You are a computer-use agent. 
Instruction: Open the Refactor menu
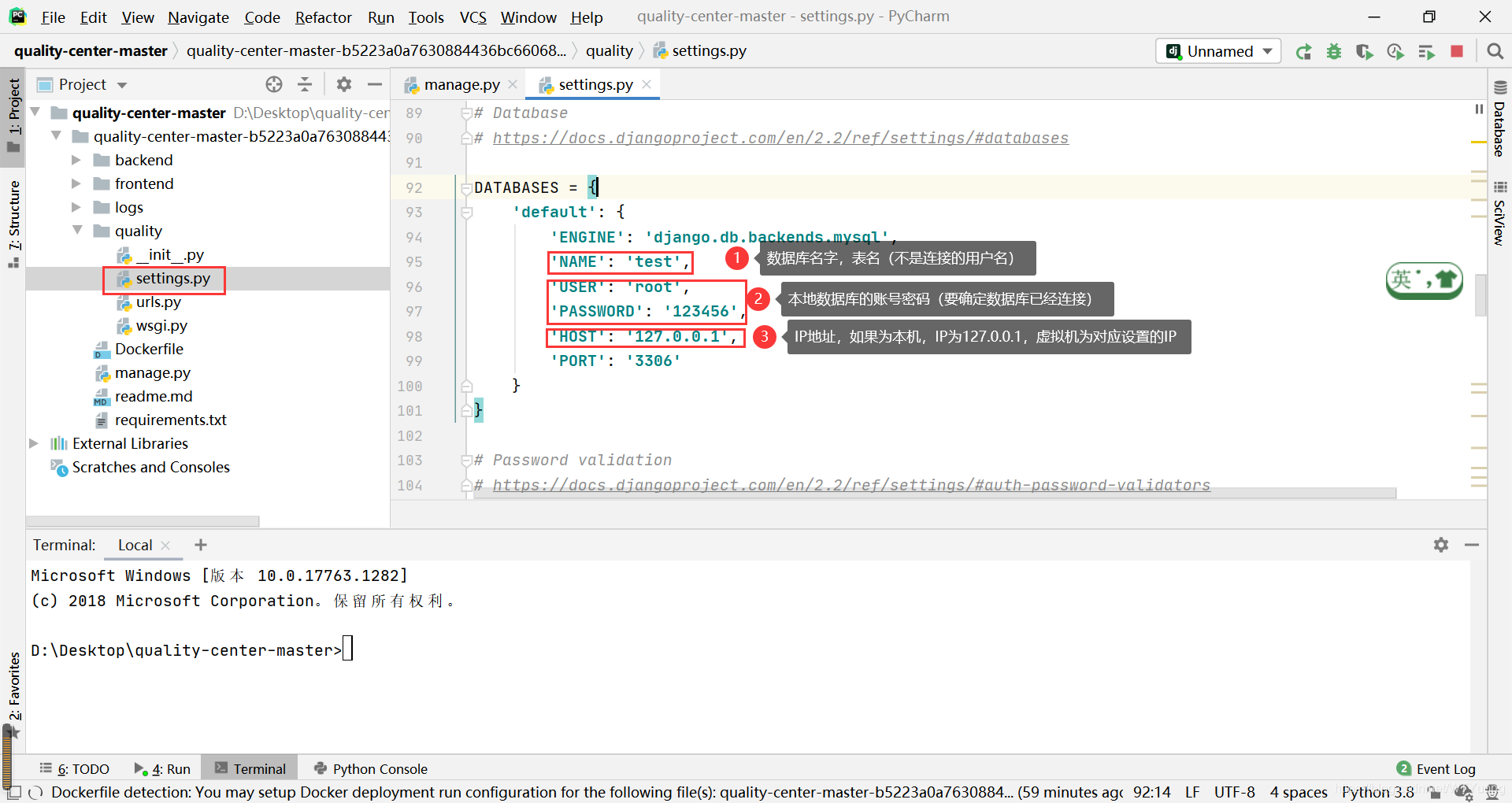click(x=324, y=17)
